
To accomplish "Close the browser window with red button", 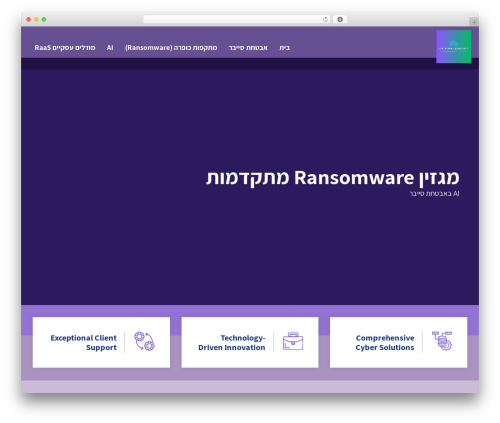I will [x=29, y=19].
